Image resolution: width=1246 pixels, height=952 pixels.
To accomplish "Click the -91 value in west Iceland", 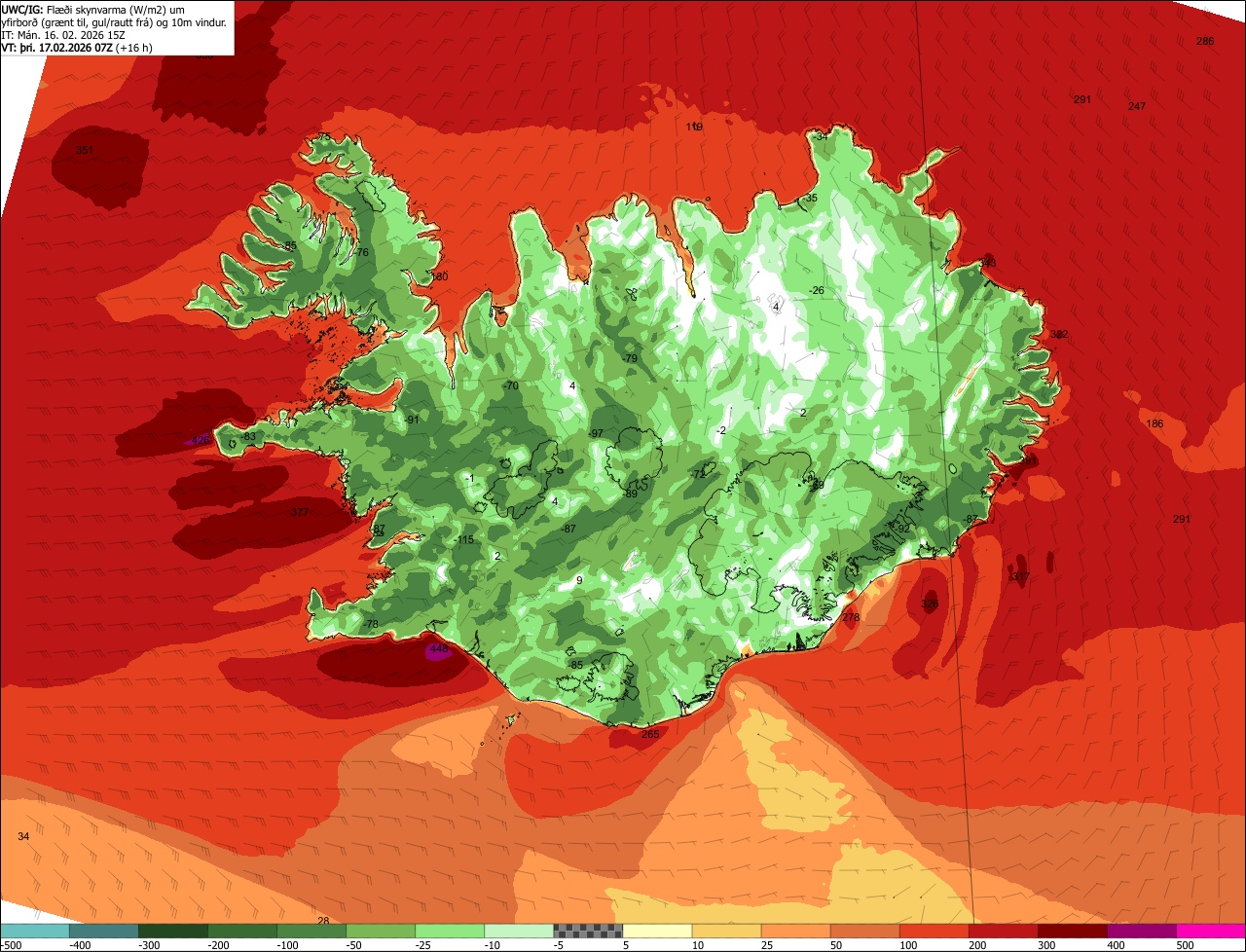I will pyautogui.click(x=412, y=420).
